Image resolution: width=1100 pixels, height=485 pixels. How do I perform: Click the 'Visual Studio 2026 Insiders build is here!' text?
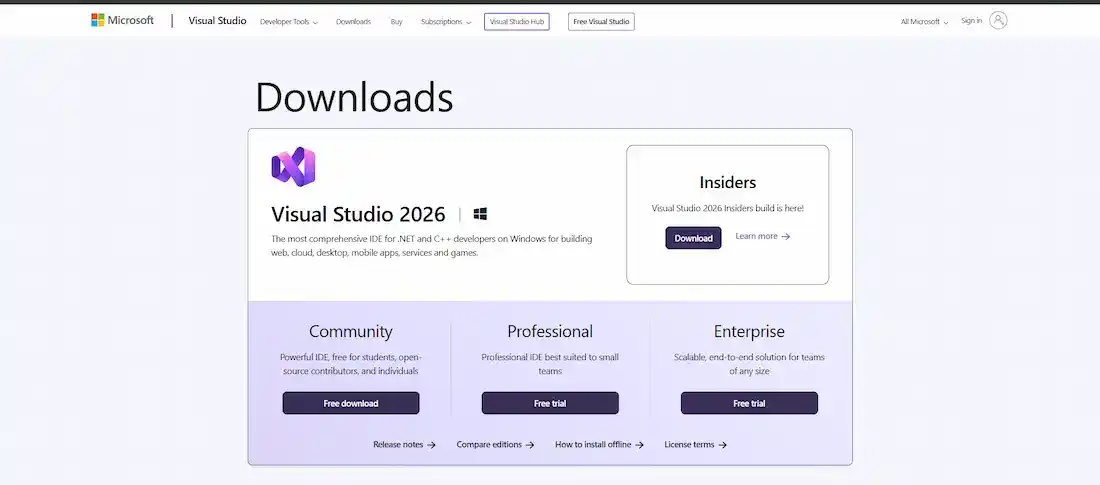click(x=727, y=208)
